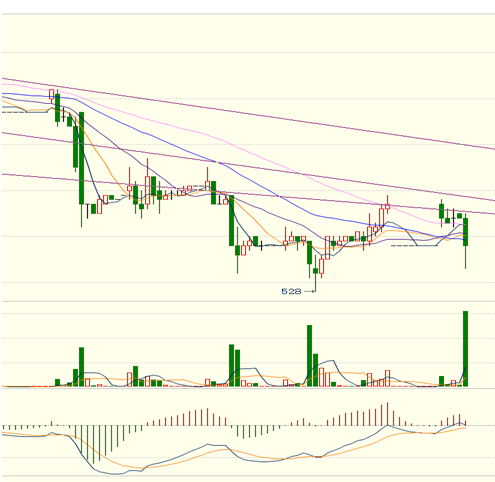
Task: Click the arrow beside the 528 label
Action: click(x=309, y=291)
